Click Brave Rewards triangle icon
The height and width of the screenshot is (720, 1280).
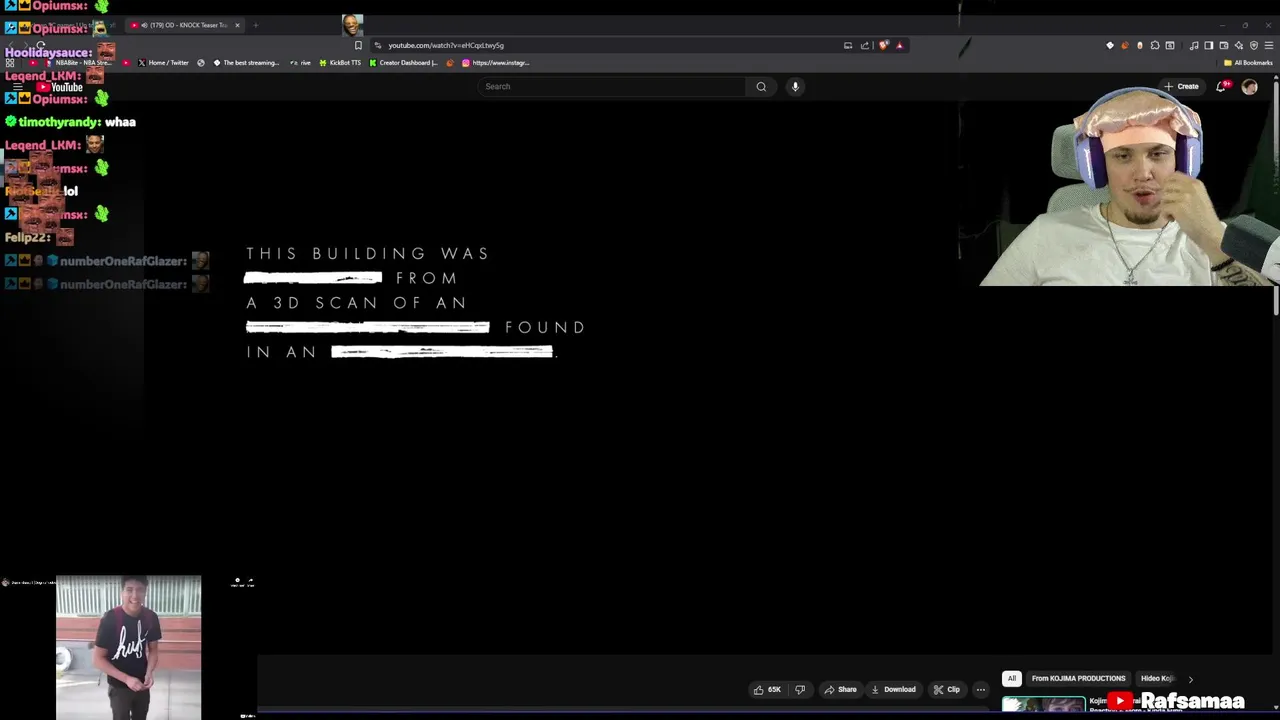click(899, 45)
